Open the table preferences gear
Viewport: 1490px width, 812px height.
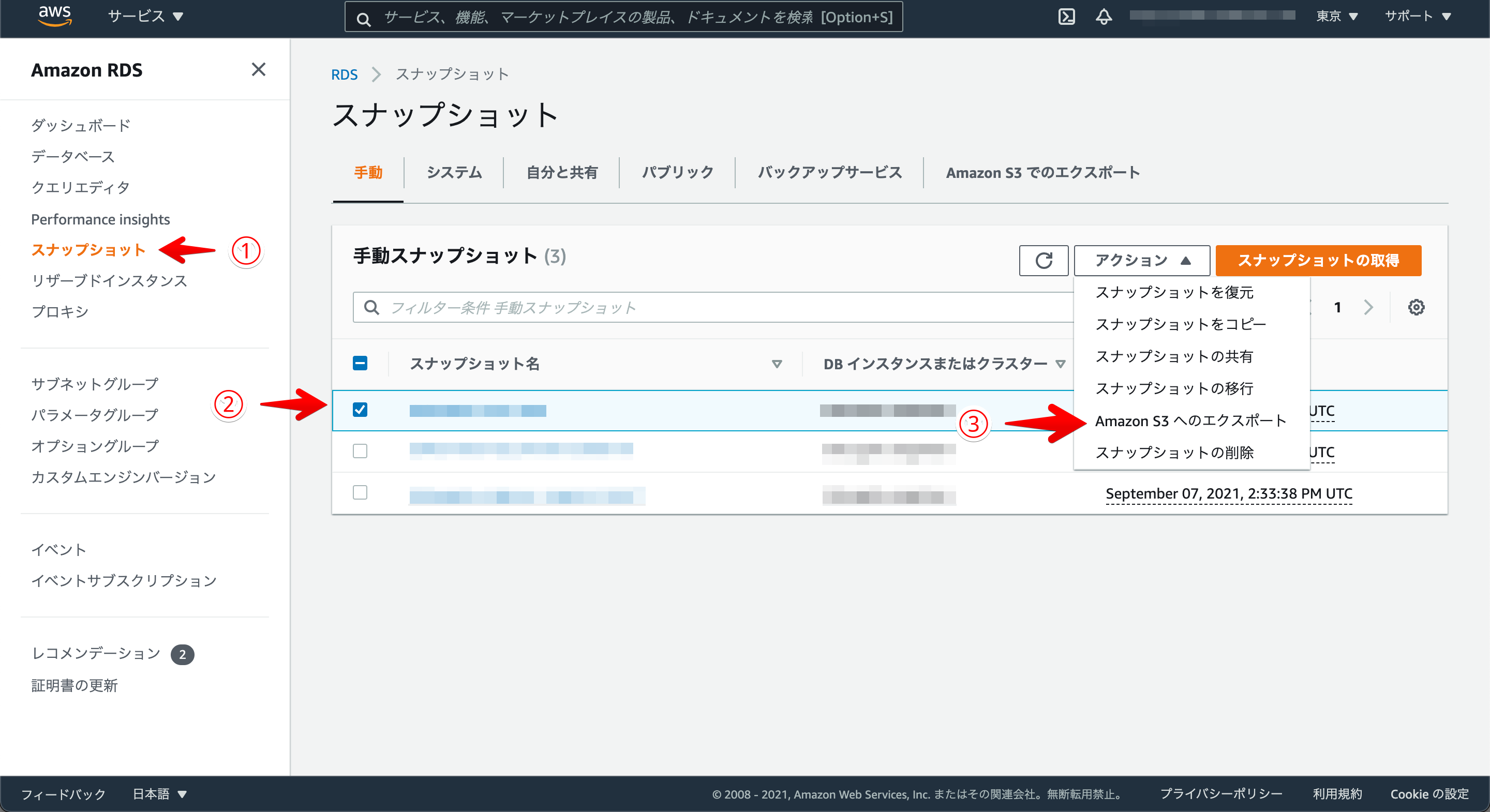[x=1417, y=307]
